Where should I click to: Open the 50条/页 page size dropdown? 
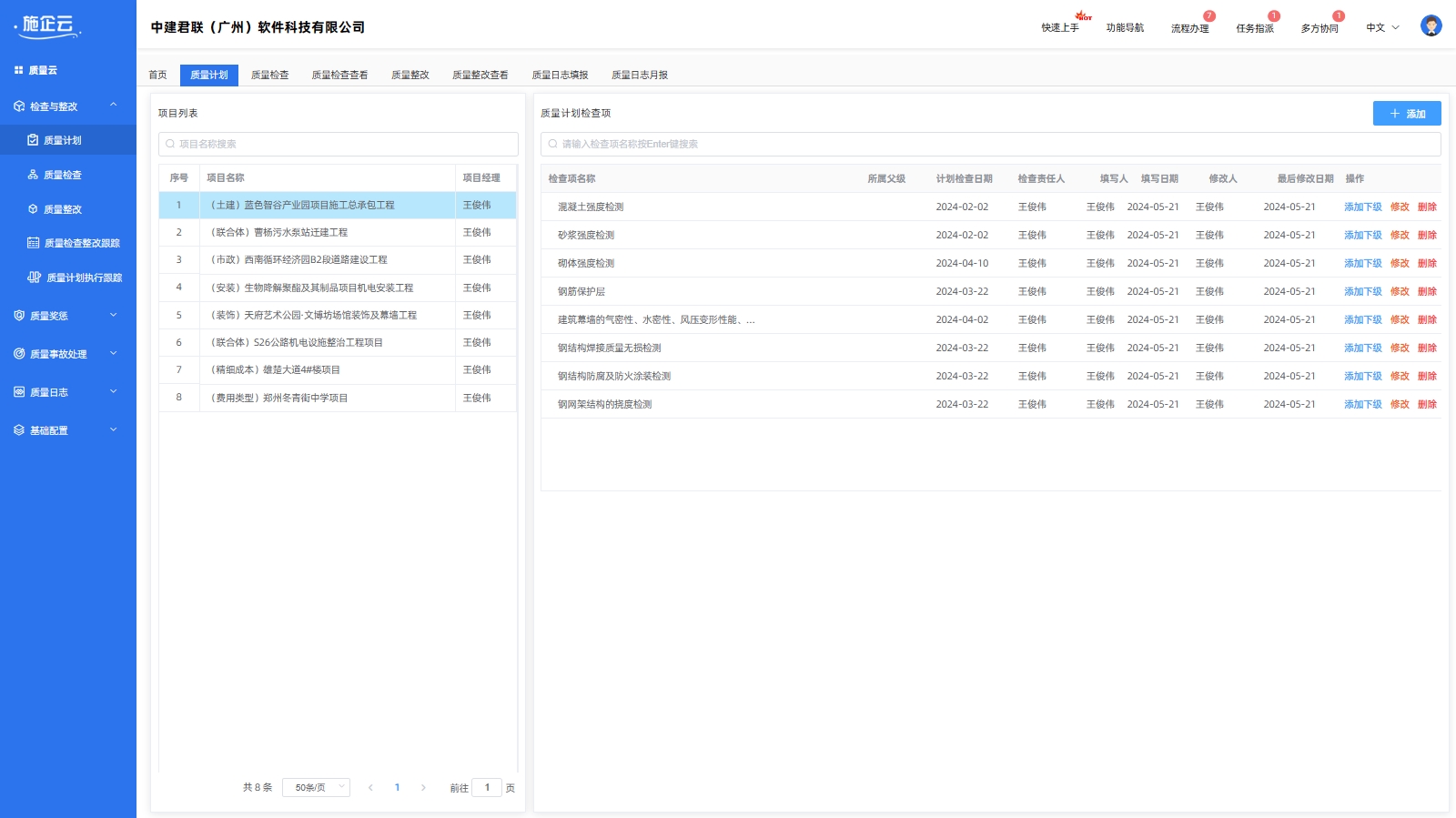(x=316, y=788)
